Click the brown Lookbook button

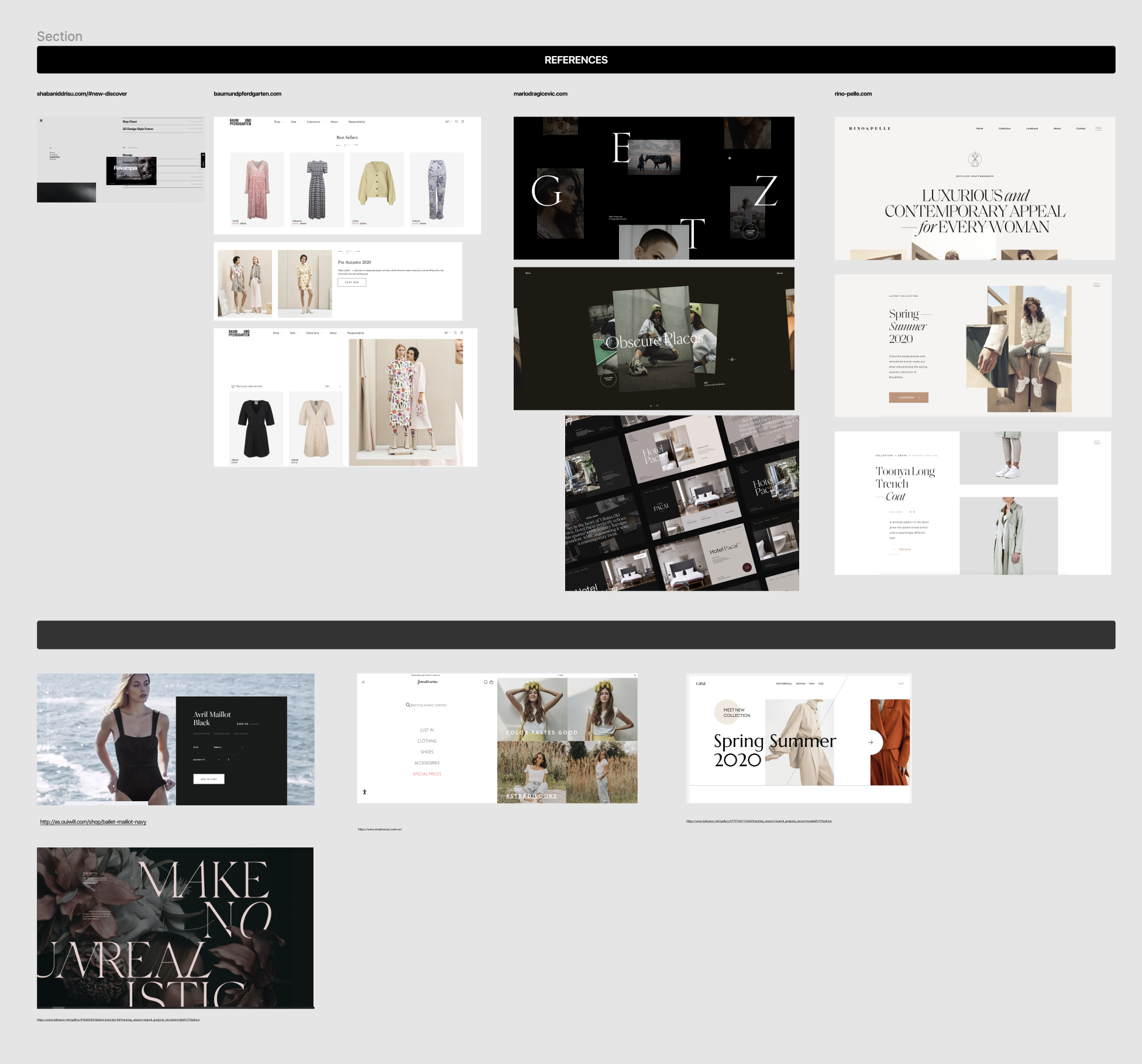pos(908,397)
